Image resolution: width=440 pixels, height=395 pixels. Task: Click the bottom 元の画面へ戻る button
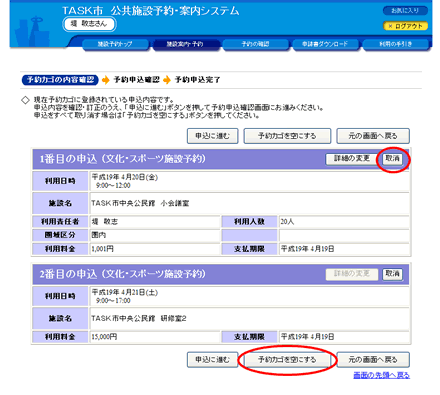tap(373, 360)
